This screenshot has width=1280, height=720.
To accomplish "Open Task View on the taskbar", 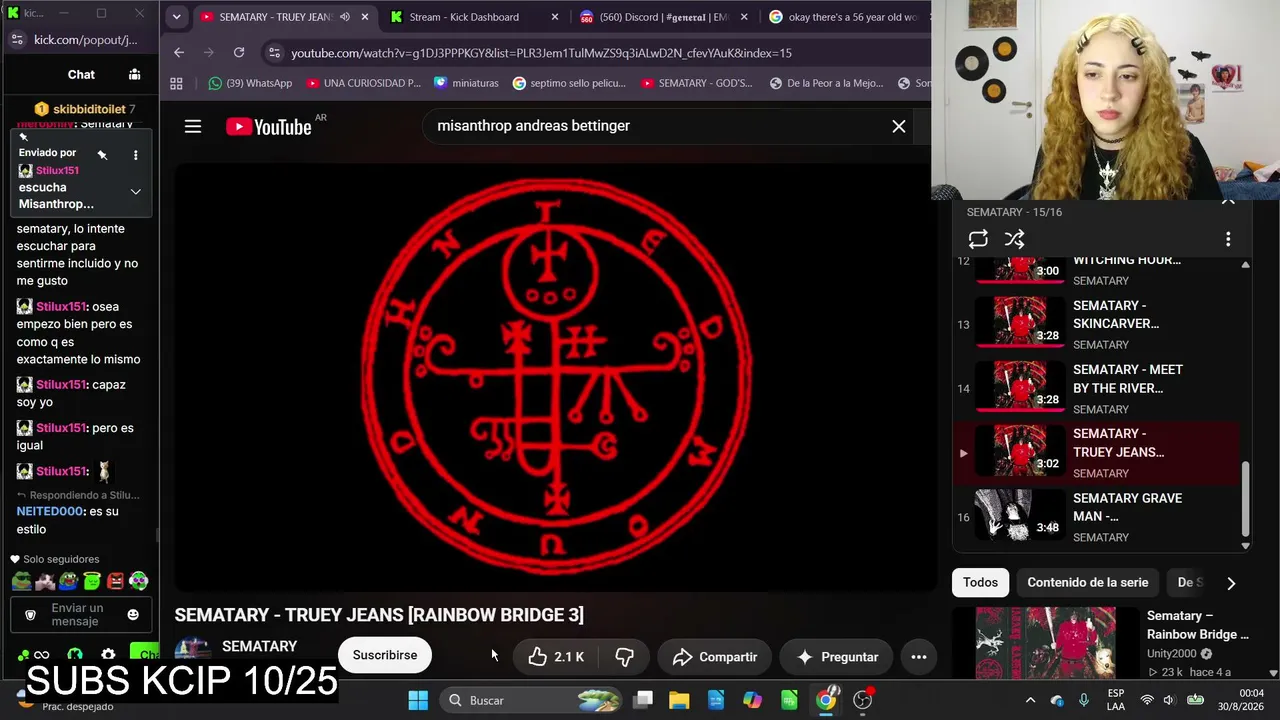I will (x=643, y=700).
